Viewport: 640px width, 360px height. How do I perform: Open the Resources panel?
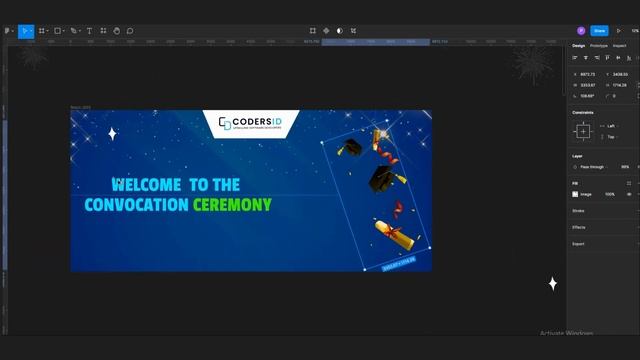pos(103,31)
